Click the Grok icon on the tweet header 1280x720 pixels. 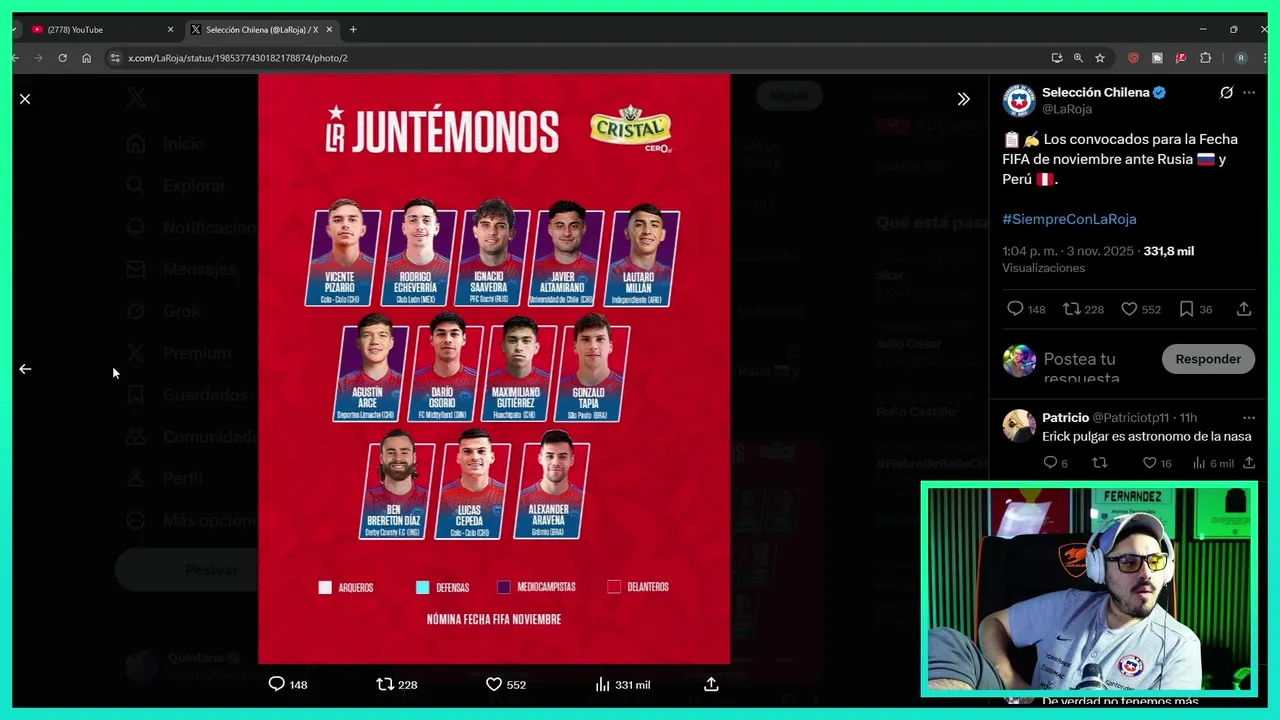pyautogui.click(x=1226, y=92)
